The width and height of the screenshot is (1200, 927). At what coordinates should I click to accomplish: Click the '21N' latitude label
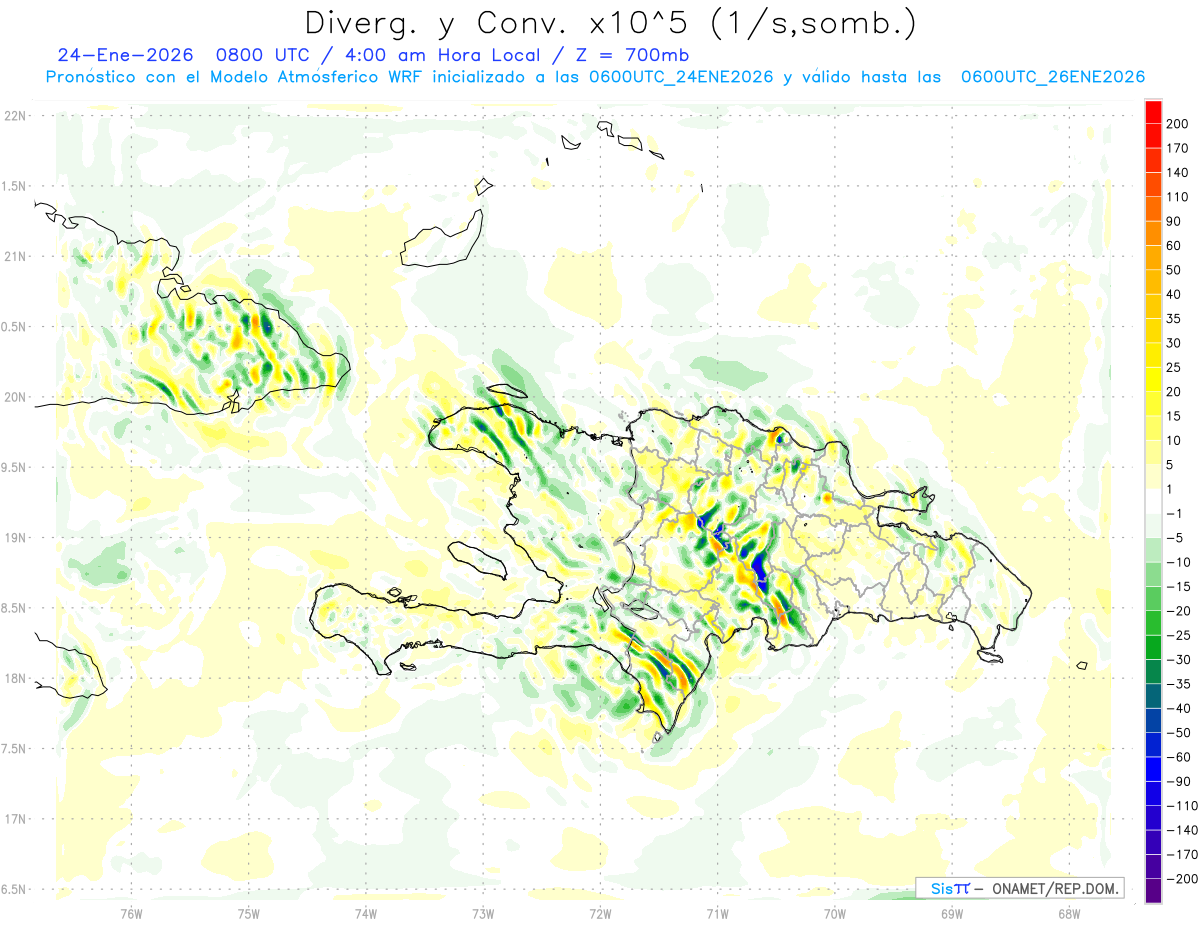(x=14, y=257)
